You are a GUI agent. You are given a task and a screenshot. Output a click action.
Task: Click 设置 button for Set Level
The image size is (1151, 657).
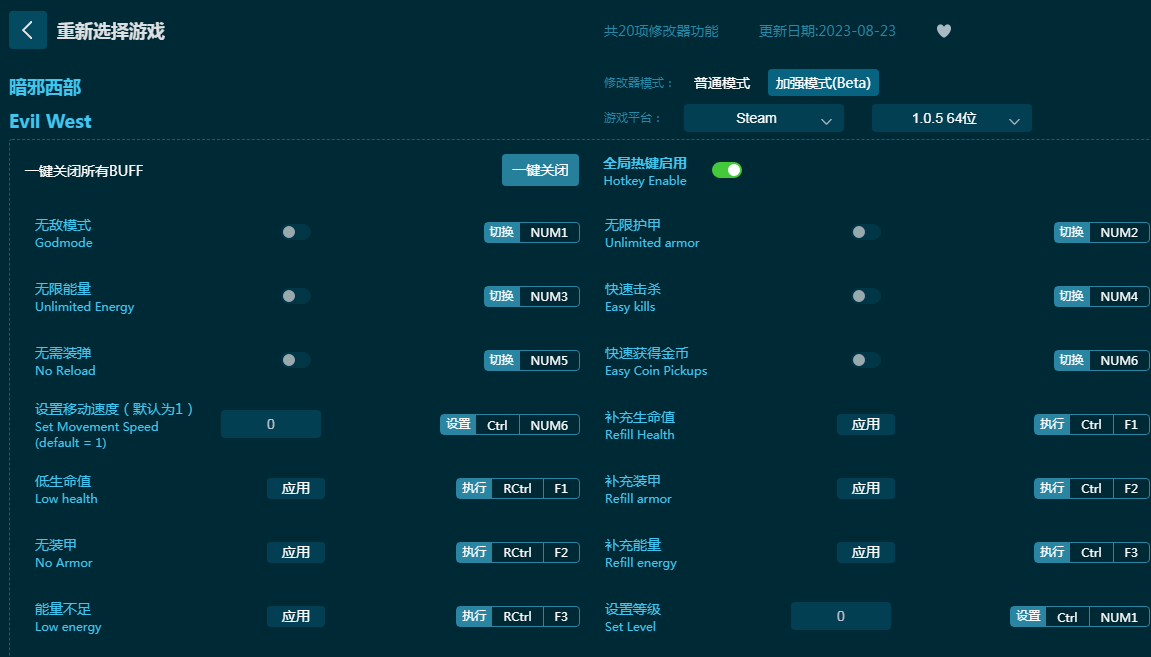pos(1028,617)
